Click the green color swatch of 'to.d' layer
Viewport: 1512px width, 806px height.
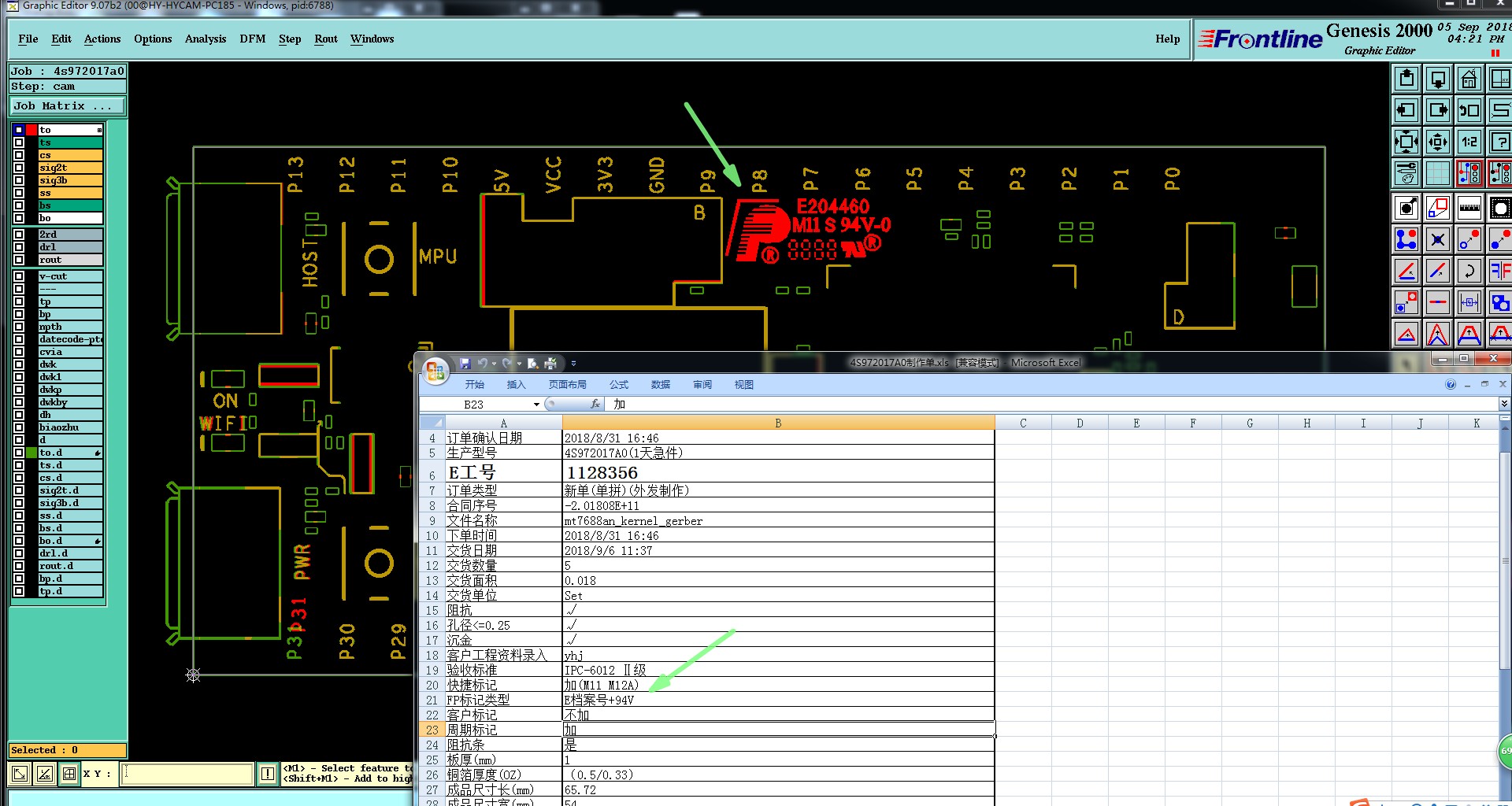pyautogui.click(x=31, y=453)
